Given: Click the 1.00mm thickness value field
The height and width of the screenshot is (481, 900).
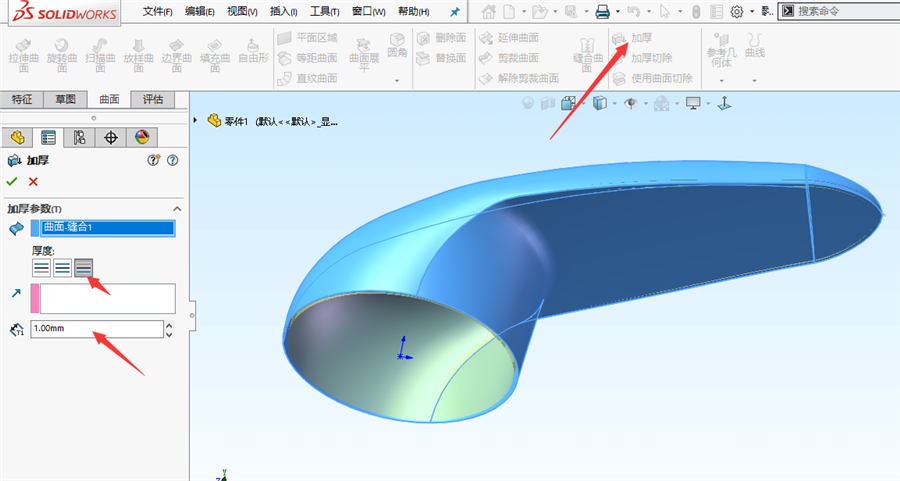Looking at the screenshot, I should [97, 329].
